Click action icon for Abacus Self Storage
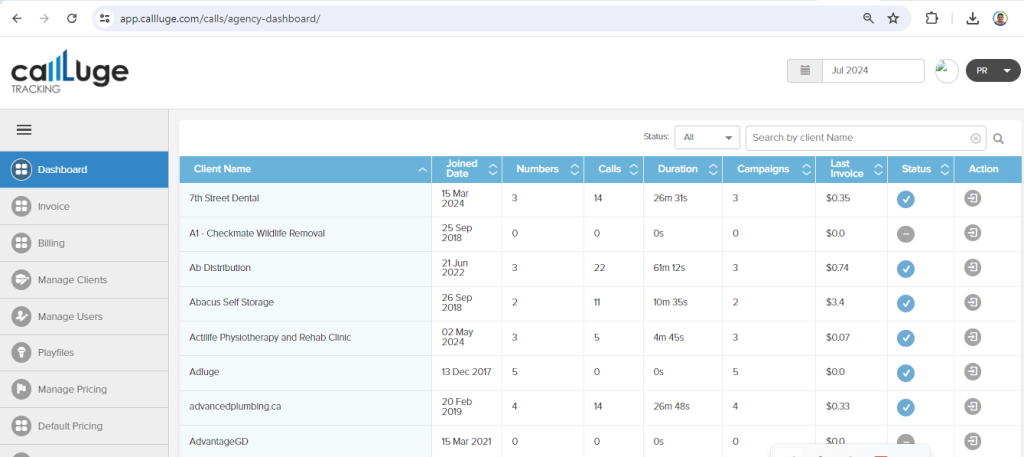Viewport: 1024px width, 457px height. [x=973, y=303]
